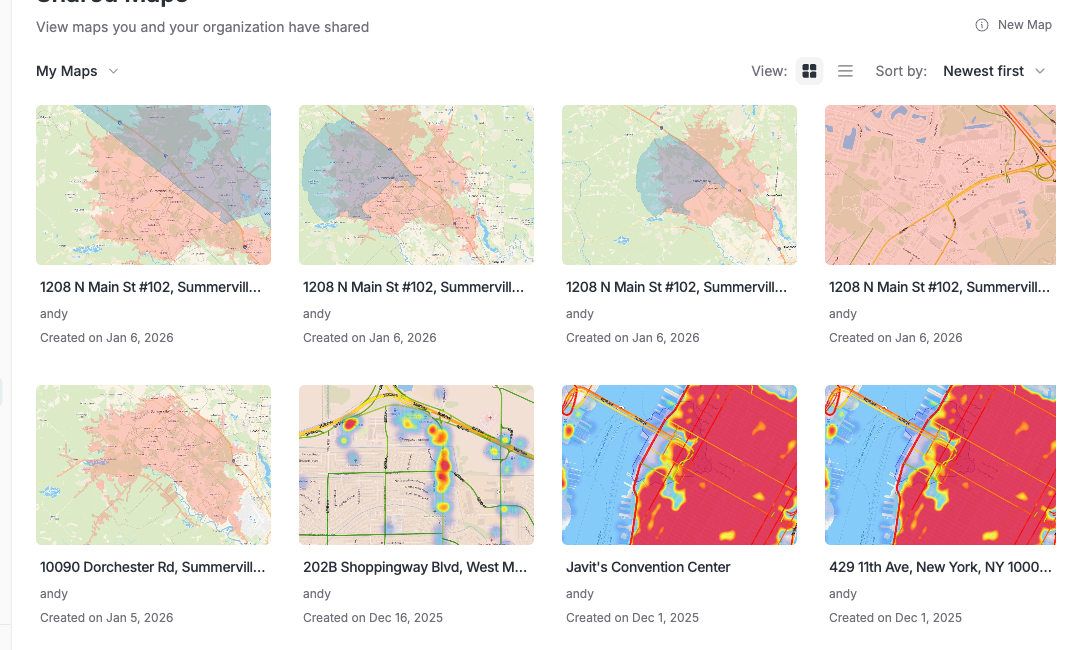Screen dimensions: 1080x650
Task: Switch to grid view layout
Action: pos(810,71)
